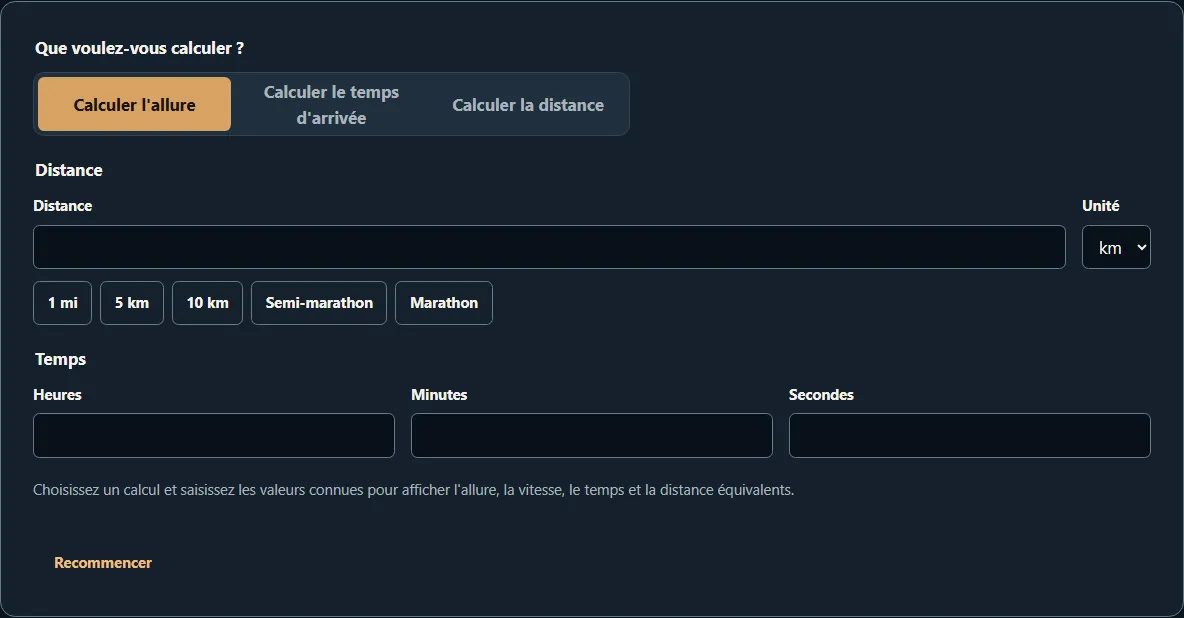The image size is (1184, 618).
Task: Click the 'Temps' section heading
Action: [60, 360]
